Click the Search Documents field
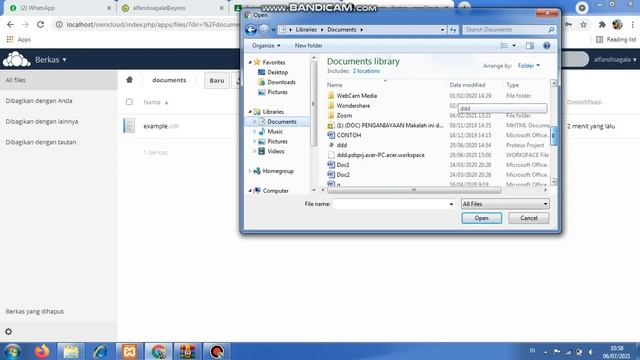This screenshot has width=640, height=360. pyautogui.click(x=505, y=30)
